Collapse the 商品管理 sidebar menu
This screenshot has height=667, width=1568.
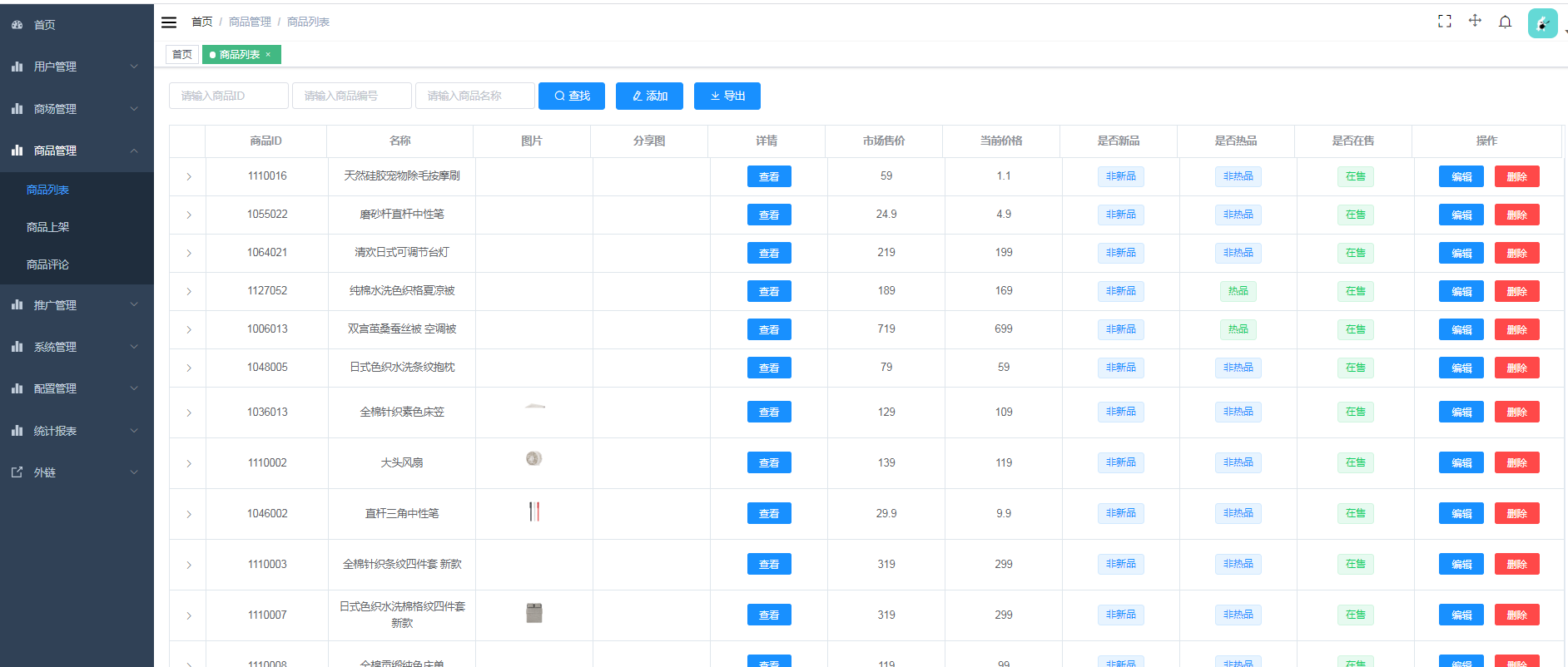click(x=77, y=151)
